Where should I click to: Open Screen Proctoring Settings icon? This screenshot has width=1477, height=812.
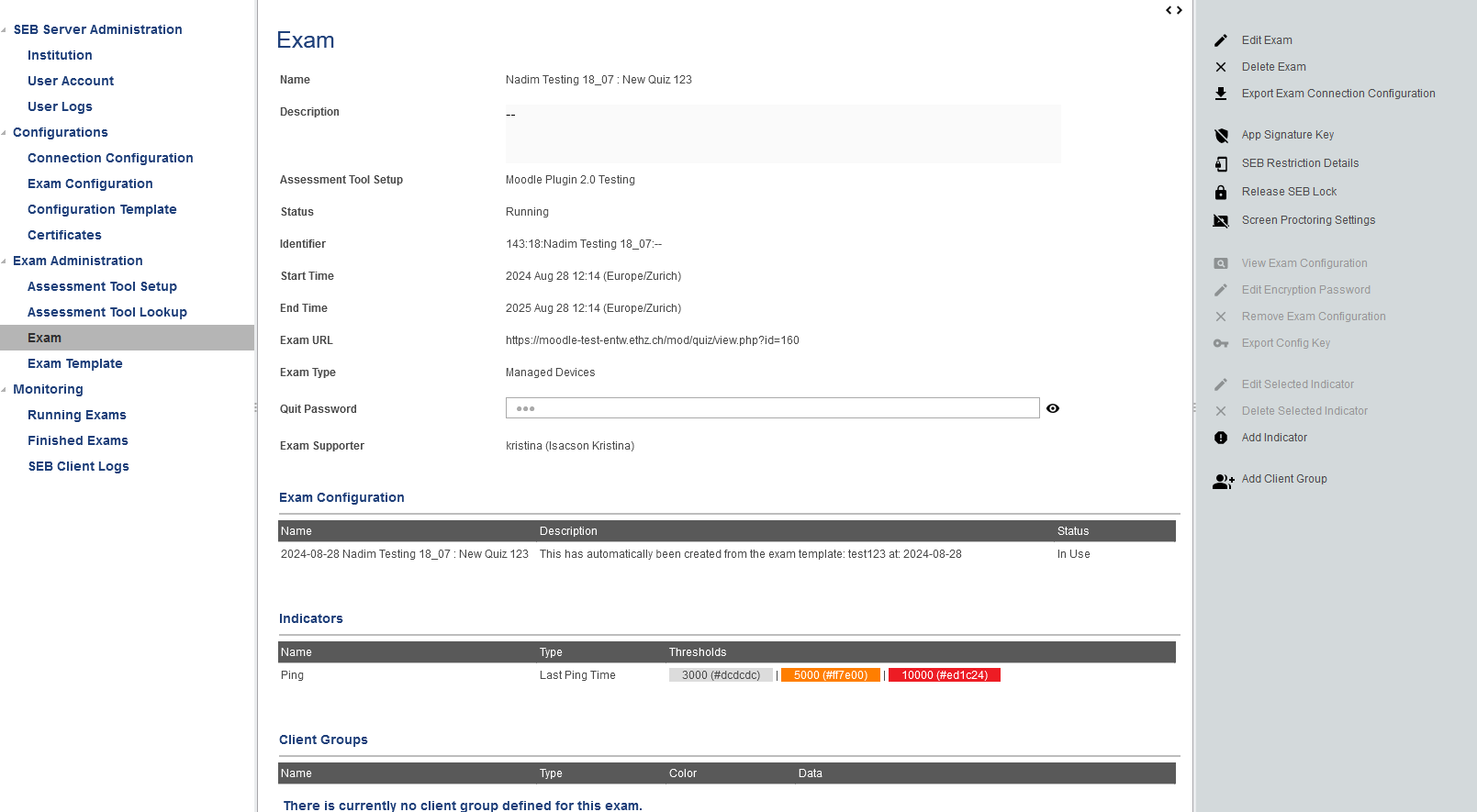1221,220
